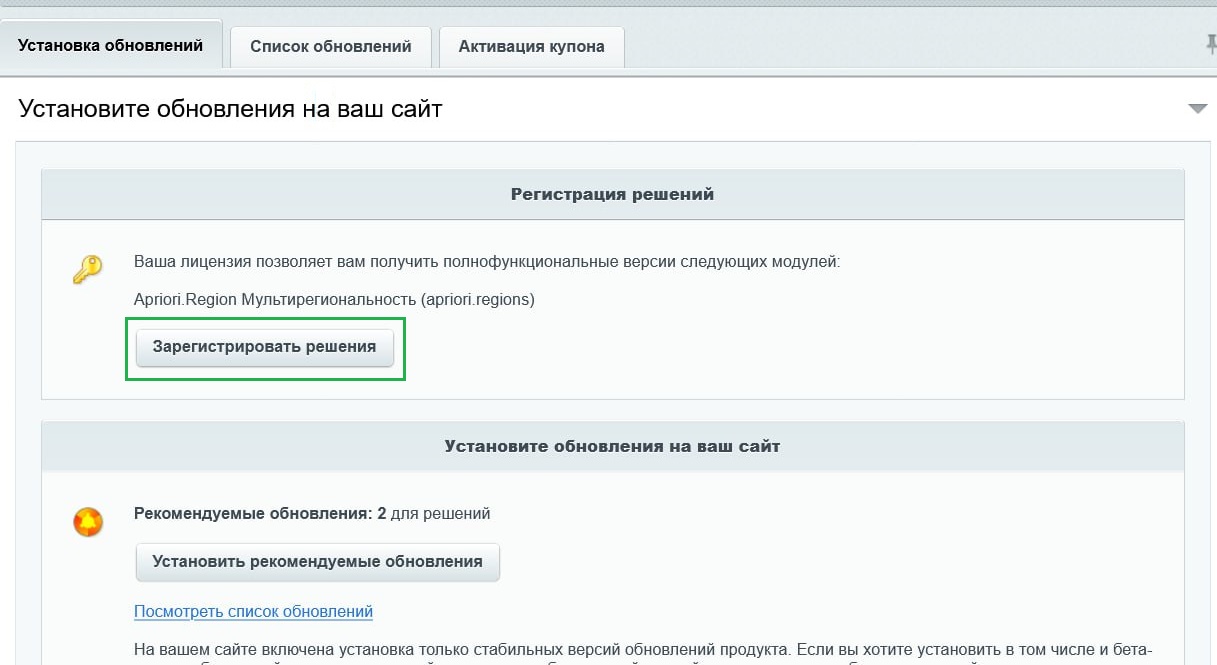Click Установить рекомендуемые обновления button
The width and height of the screenshot is (1217, 665).
(317, 562)
